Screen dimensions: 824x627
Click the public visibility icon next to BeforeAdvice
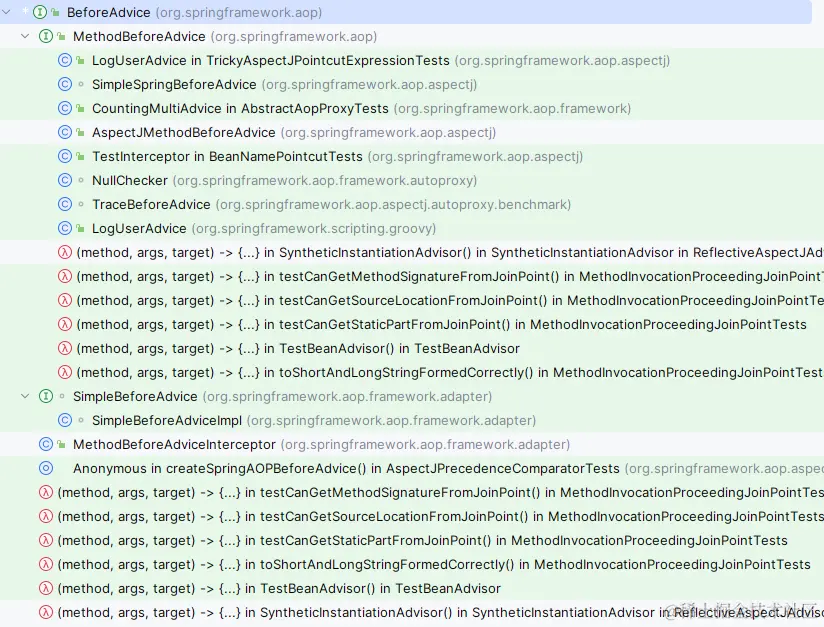[x=55, y=12]
